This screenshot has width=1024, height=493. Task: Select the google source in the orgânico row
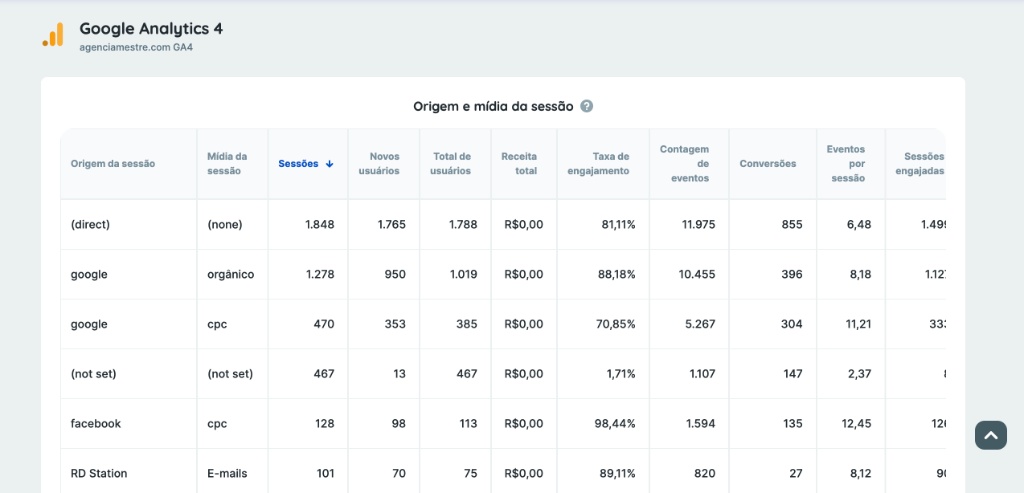point(89,274)
